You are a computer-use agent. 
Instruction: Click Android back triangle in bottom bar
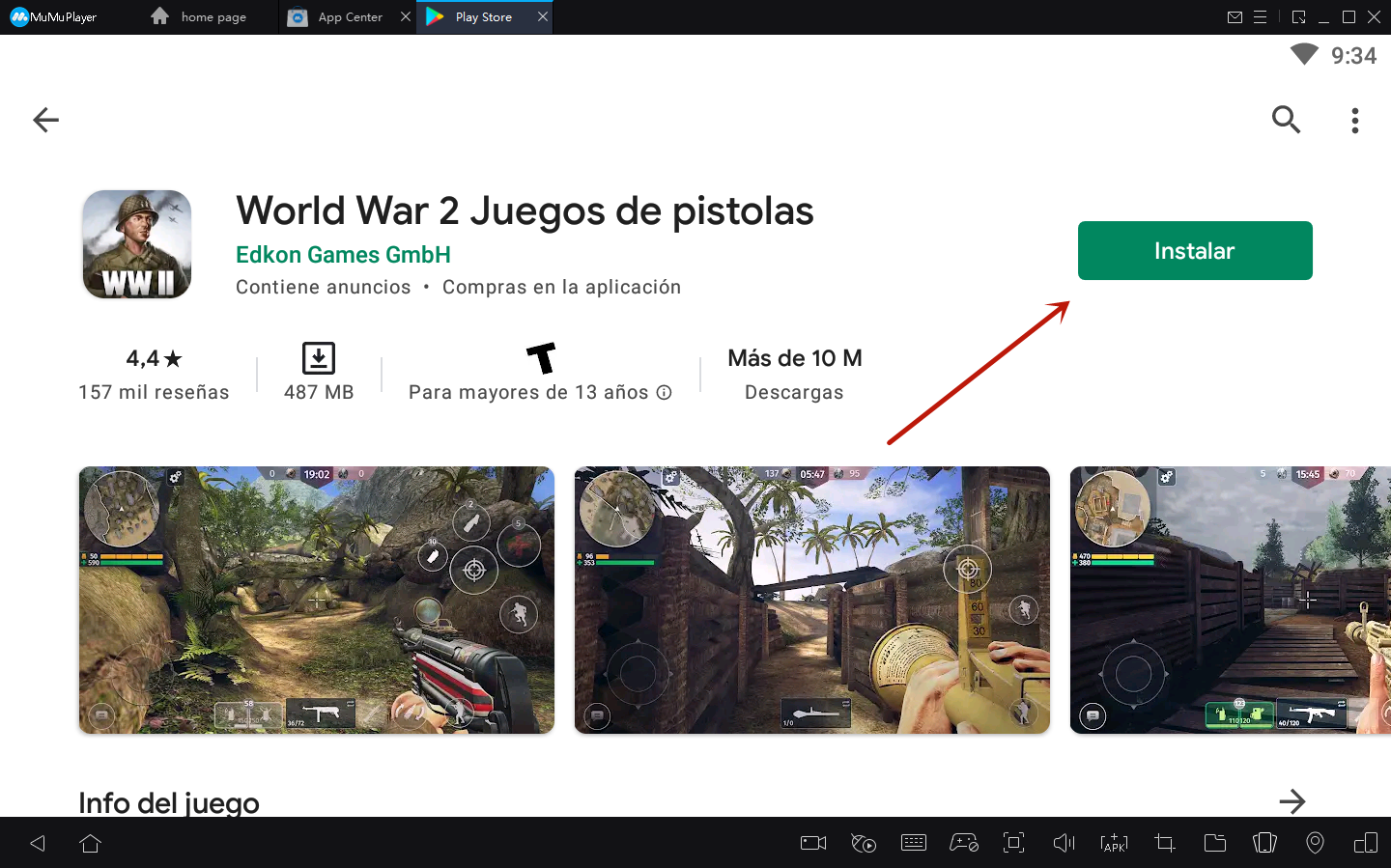[x=38, y=844]
